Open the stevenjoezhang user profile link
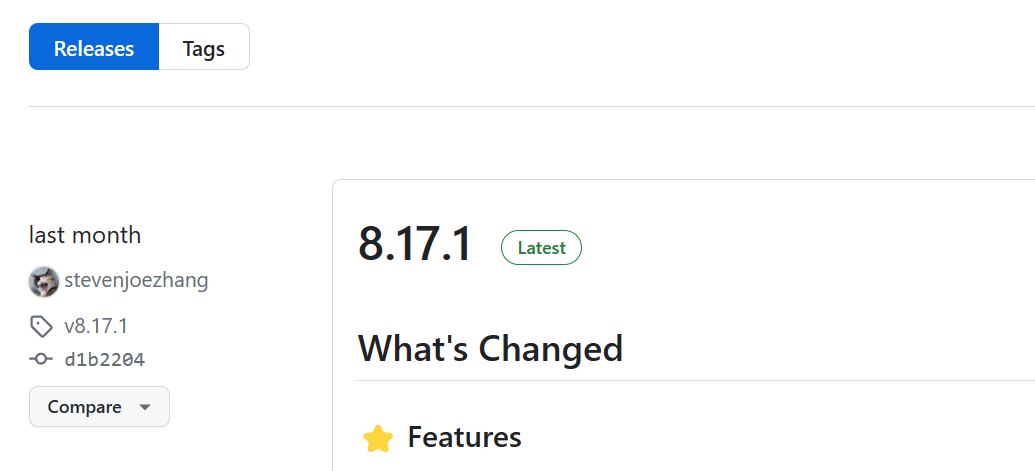This screenshot has height=471, width=1035. pyautogui.click(x=136, y=280)
